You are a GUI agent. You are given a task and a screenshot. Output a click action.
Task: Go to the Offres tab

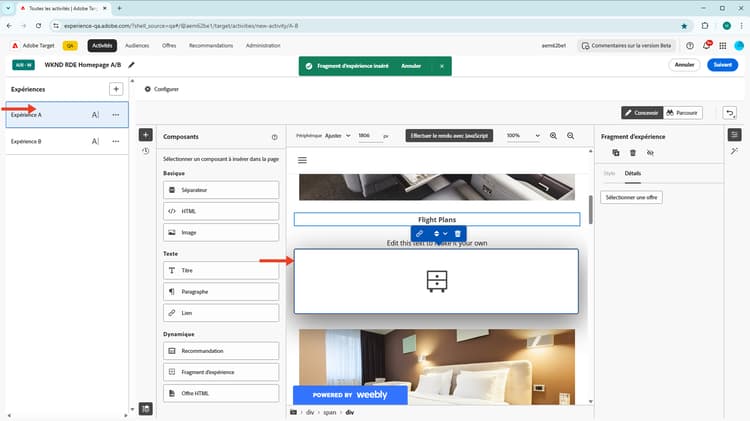click(x=169, y=46)
